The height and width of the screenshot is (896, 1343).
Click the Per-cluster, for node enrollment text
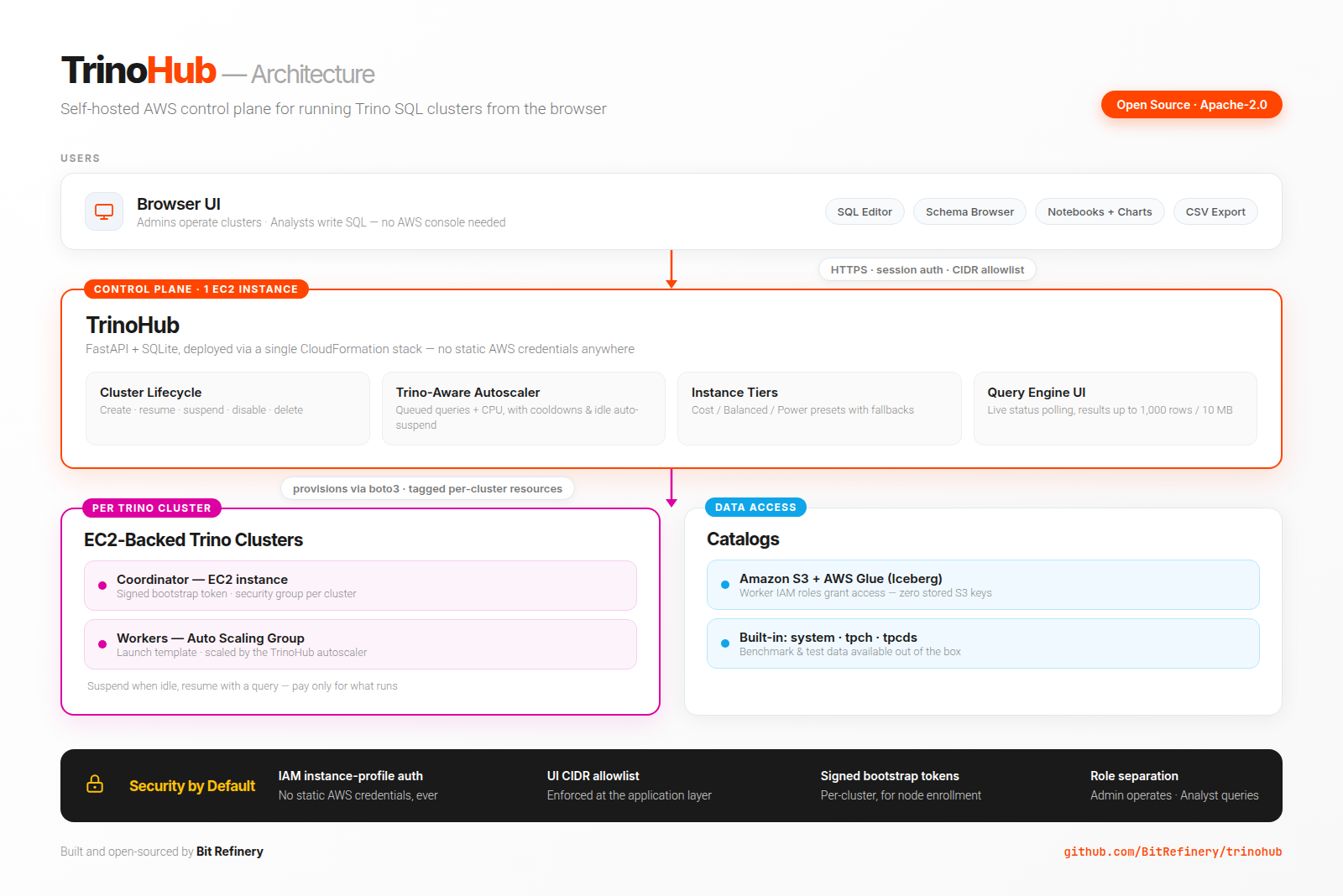(x=901, y=795)
